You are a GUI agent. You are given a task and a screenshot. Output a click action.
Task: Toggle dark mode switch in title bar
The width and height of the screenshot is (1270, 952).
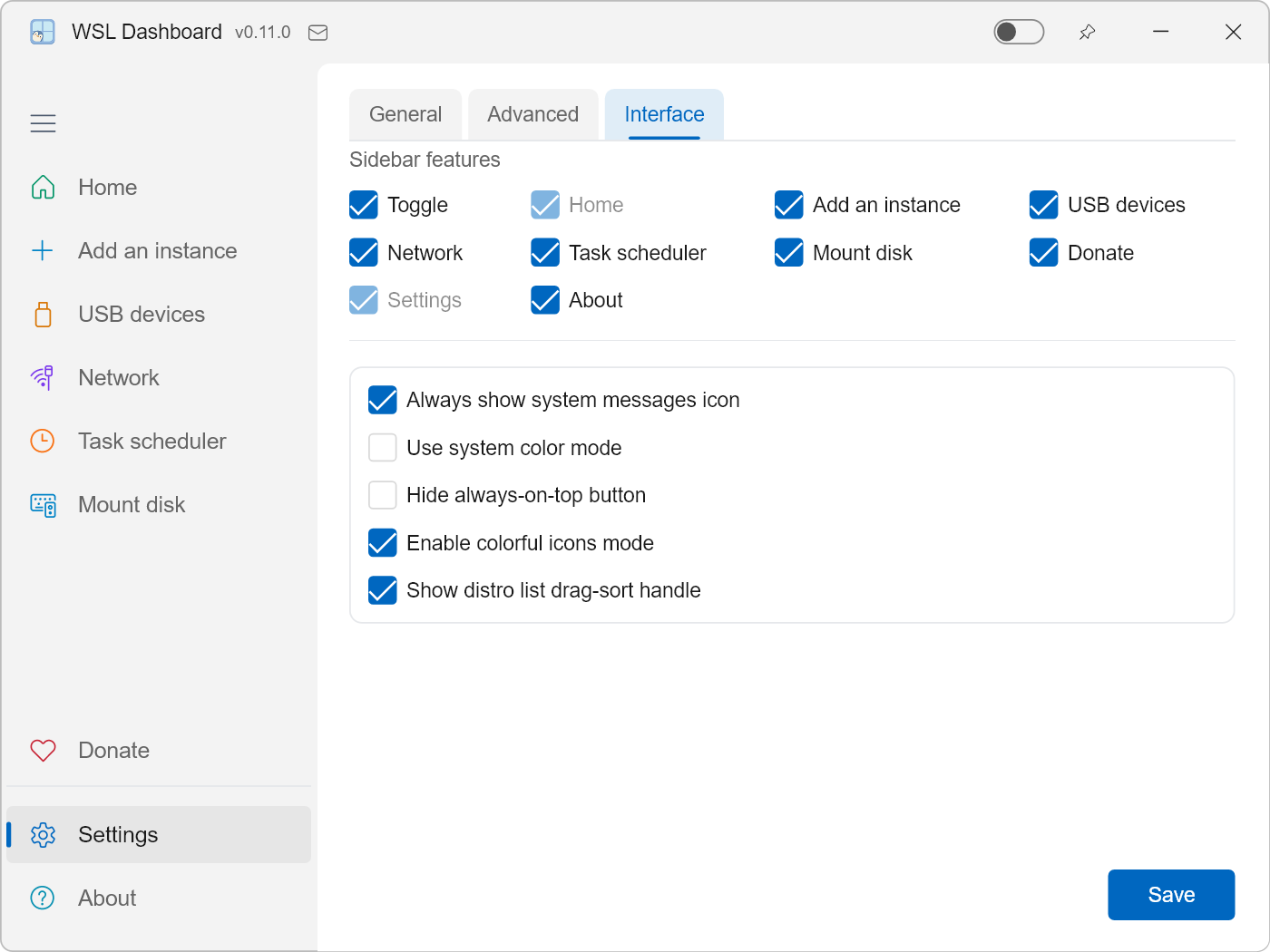point(1019,33)
